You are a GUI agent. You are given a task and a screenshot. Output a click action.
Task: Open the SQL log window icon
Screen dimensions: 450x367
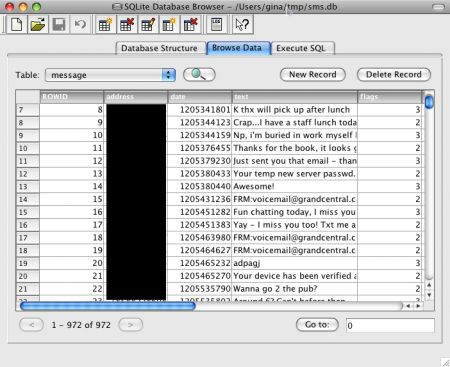pyautogui.click(x=216, y=25)
